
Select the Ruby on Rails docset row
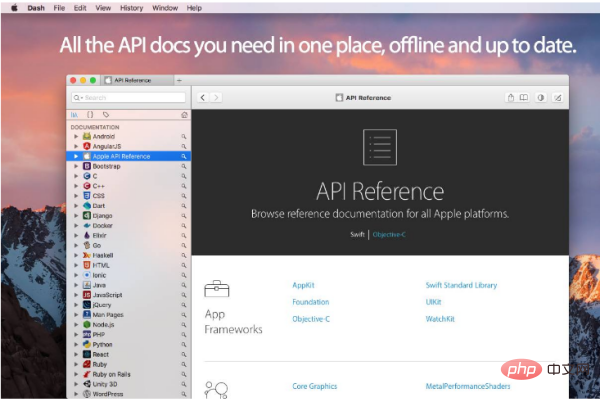[129, 374]
